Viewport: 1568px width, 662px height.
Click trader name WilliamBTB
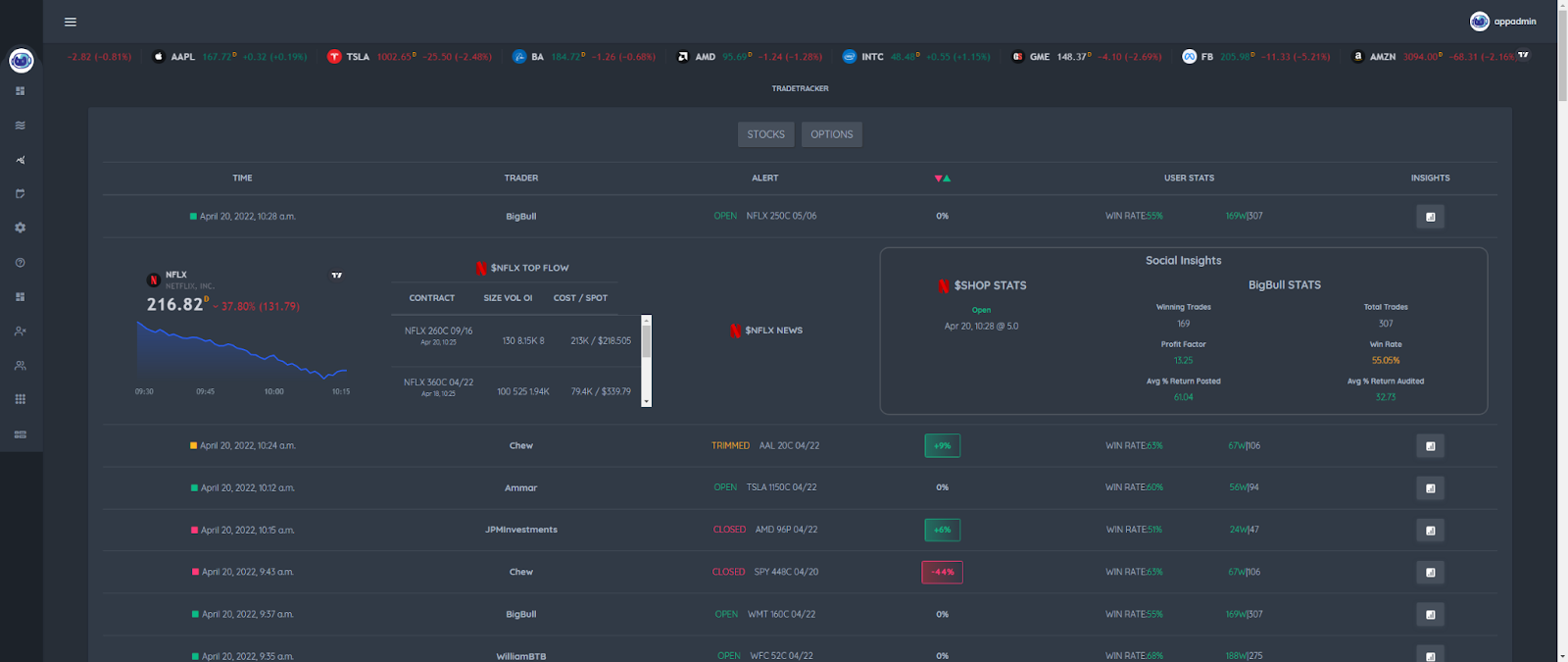pyautogui.click(x=521, y=656)
